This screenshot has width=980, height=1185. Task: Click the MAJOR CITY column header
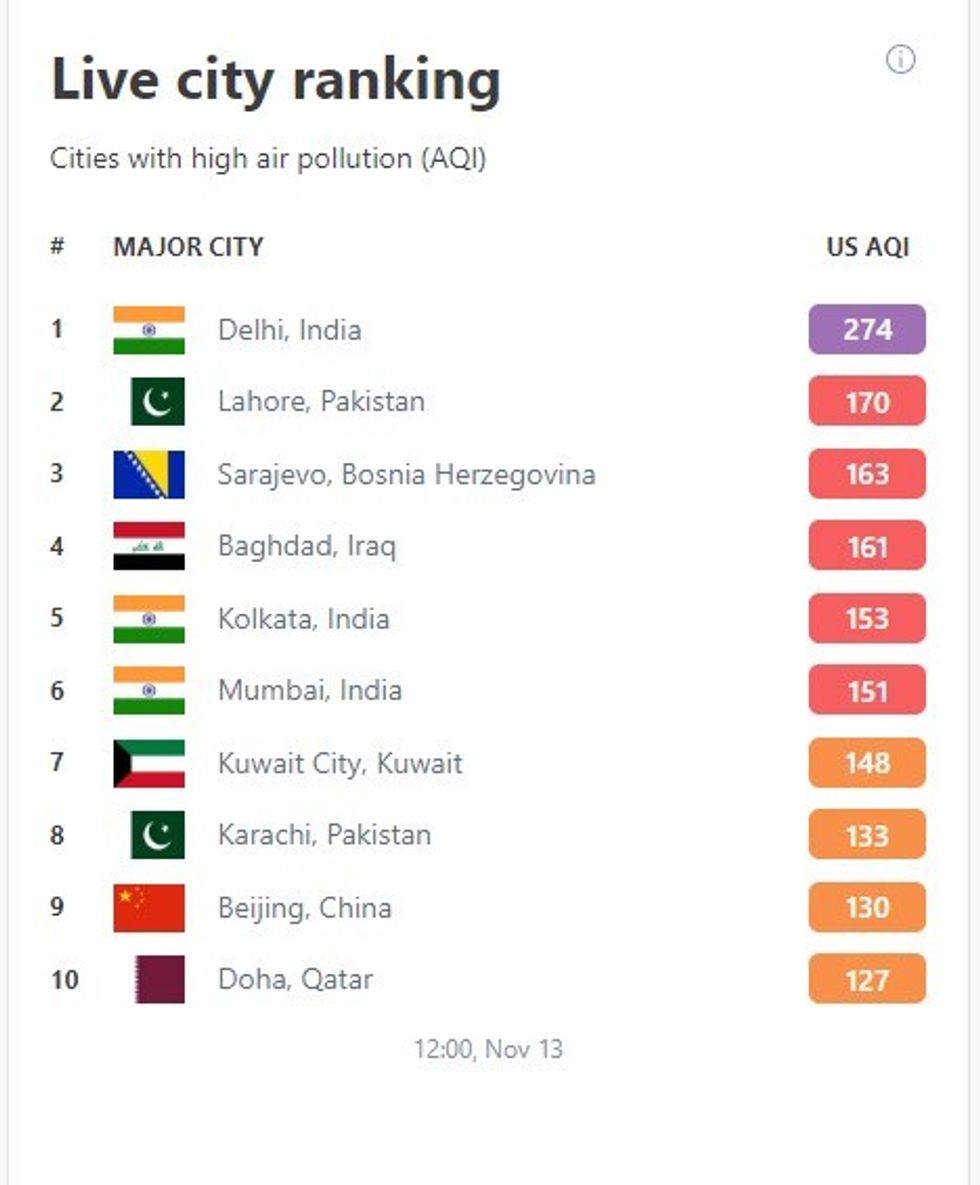[x=188, y=247]
